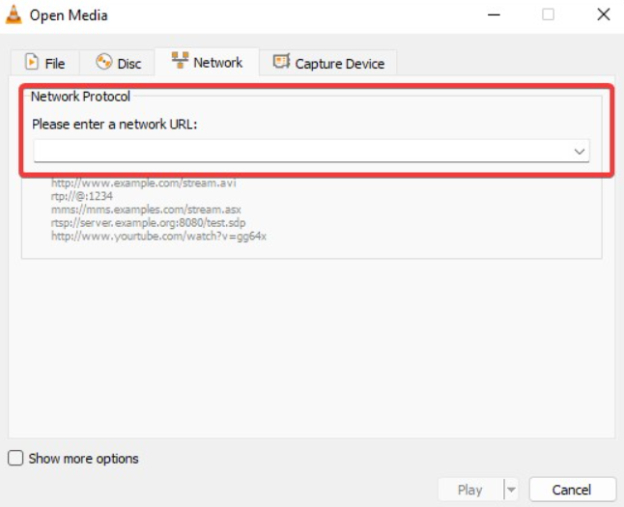The image size is (624, 507).
Task: Enable the Show more options checkbox
Action: pyautogui.click(x=16, y=458)
